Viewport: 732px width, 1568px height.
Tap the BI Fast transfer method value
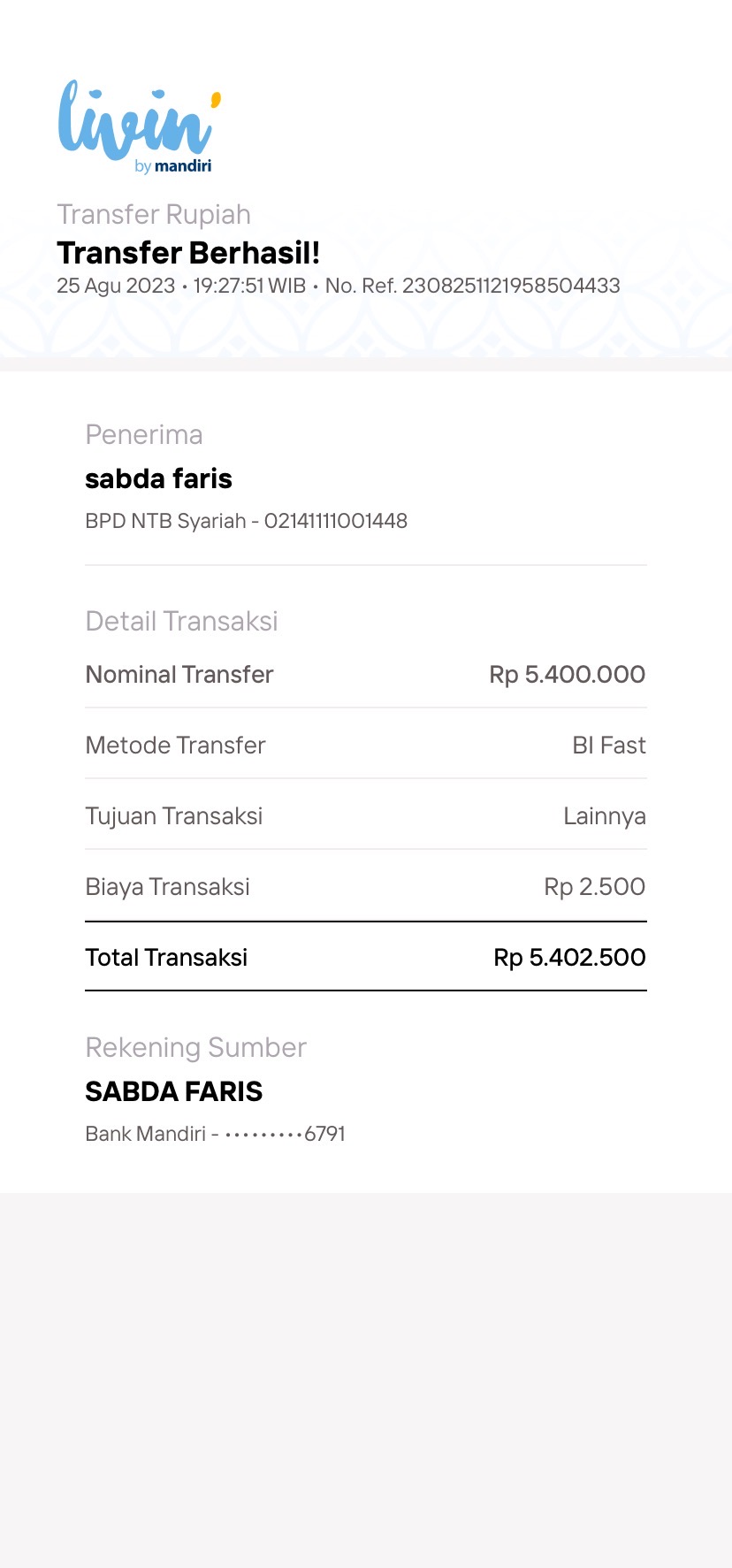pyautogui.click(x=608, y=745)
